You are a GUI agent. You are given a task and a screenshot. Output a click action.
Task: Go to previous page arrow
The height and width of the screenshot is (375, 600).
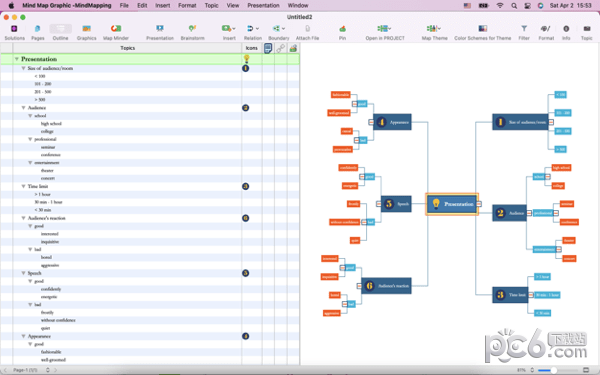point(5,370)
